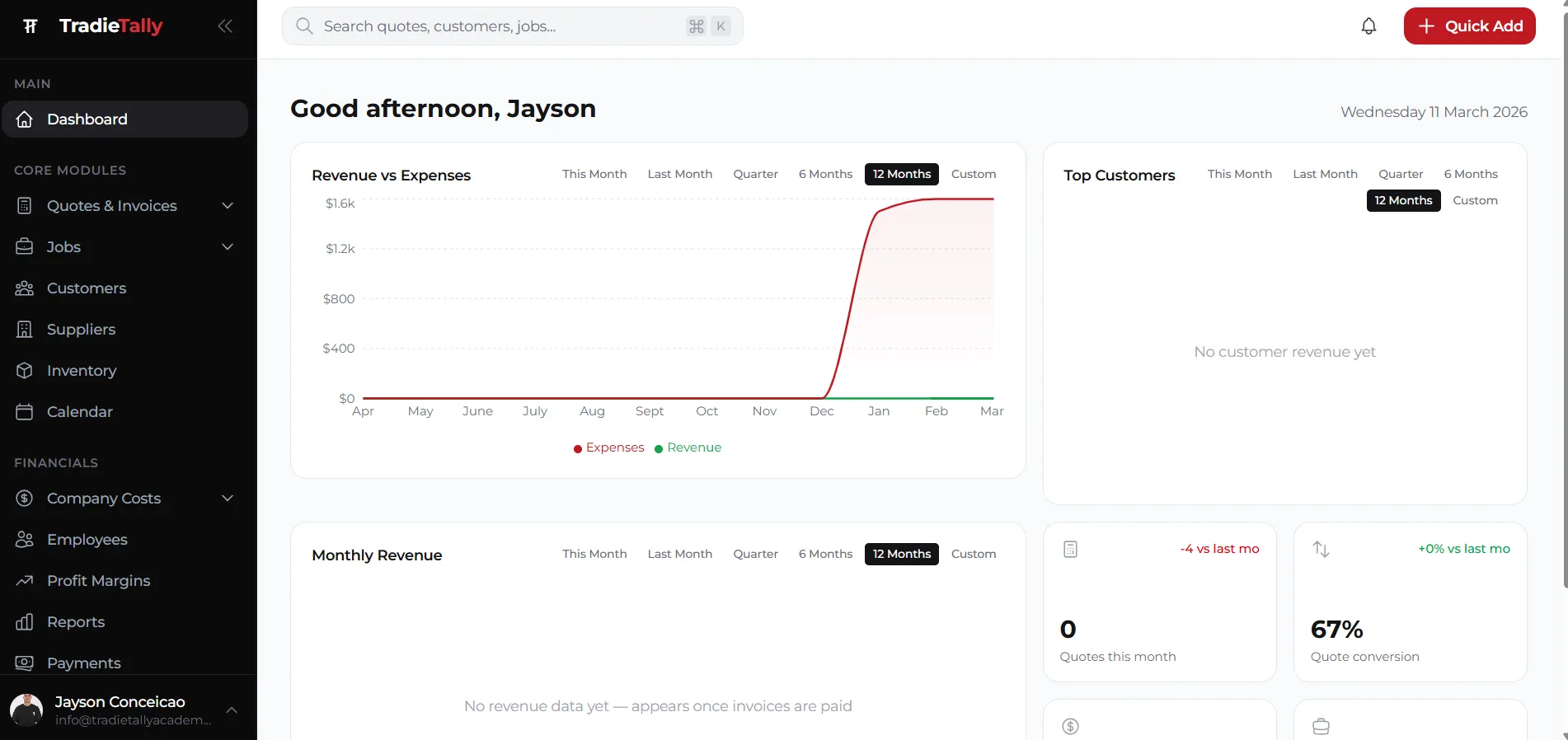Click the Calendar icon in sidebar
The image size is (1568, 740).
[25, 412]
